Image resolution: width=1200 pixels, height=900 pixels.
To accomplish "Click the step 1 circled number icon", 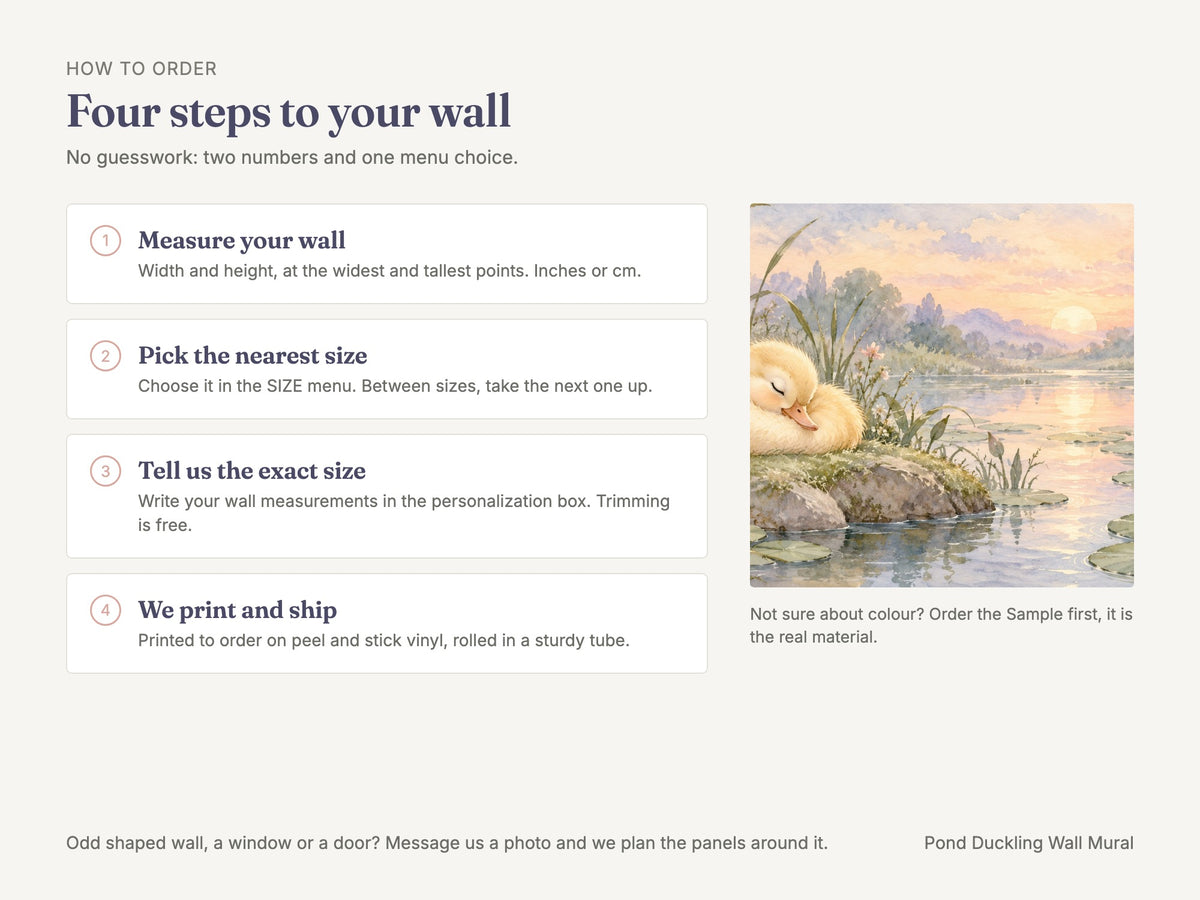I will tap(106, 241).
